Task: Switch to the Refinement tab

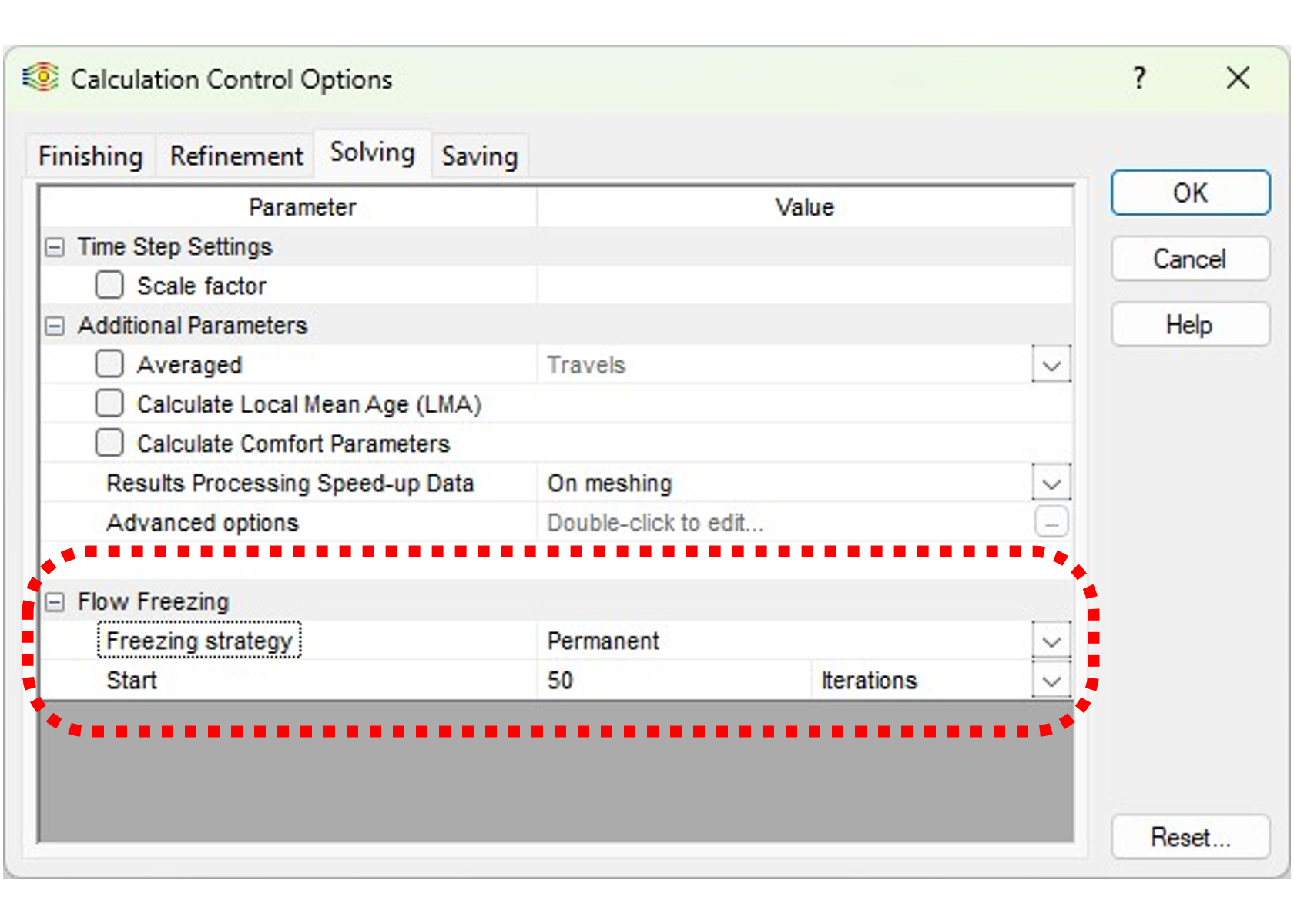Action: point(236,156)
